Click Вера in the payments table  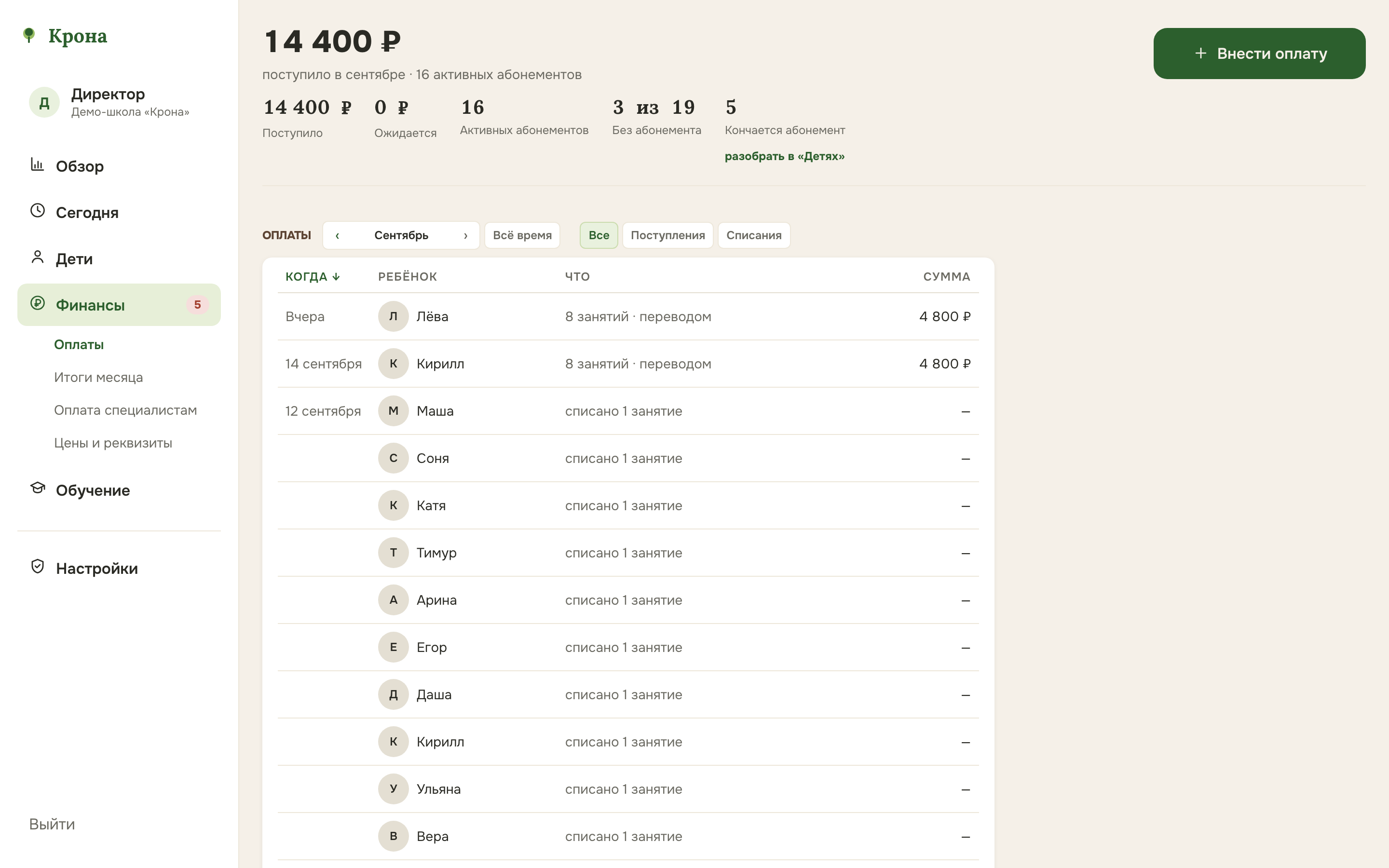pyautogui.click(x=432, y=837)
